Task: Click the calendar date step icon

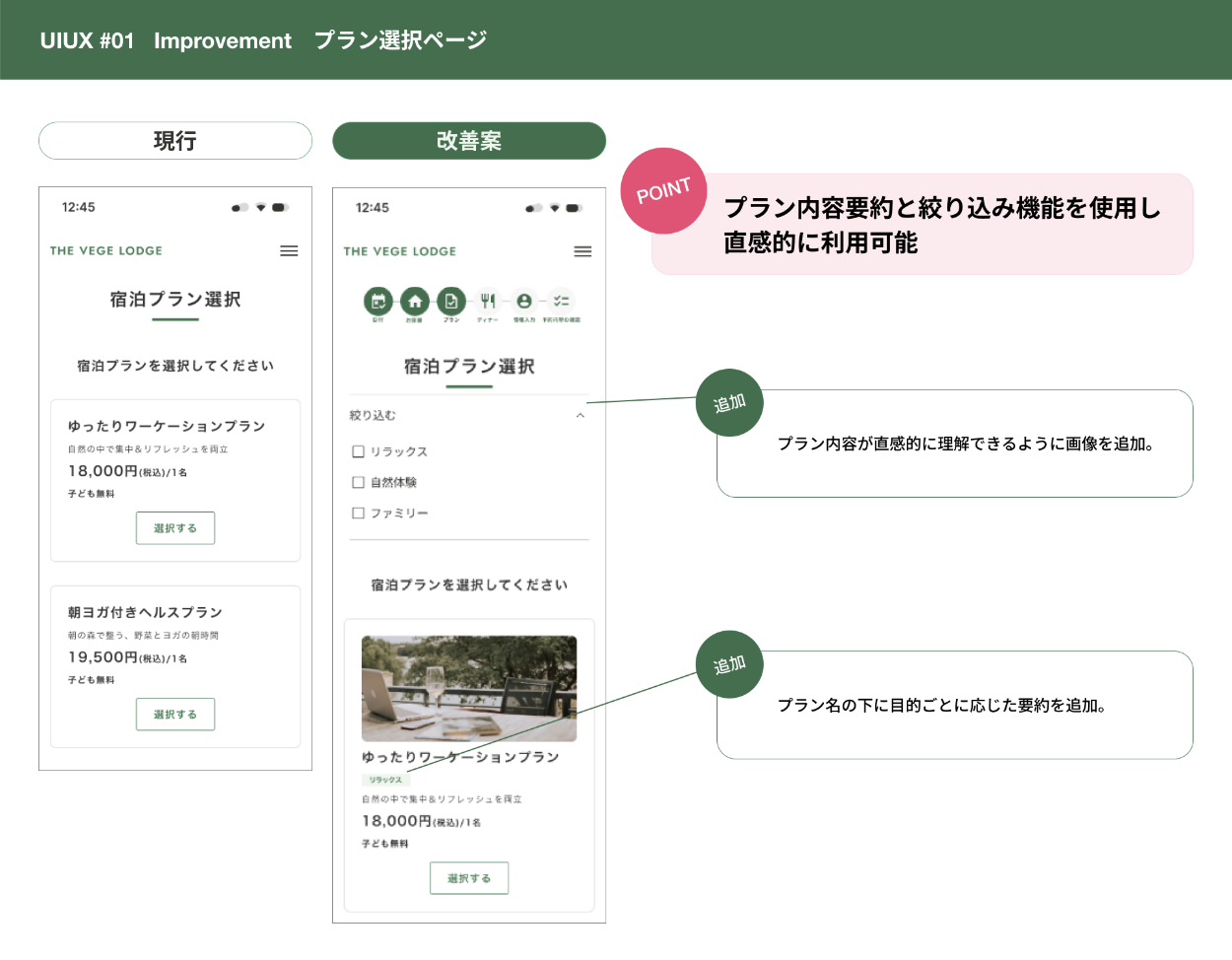Action: click(377, 302)
